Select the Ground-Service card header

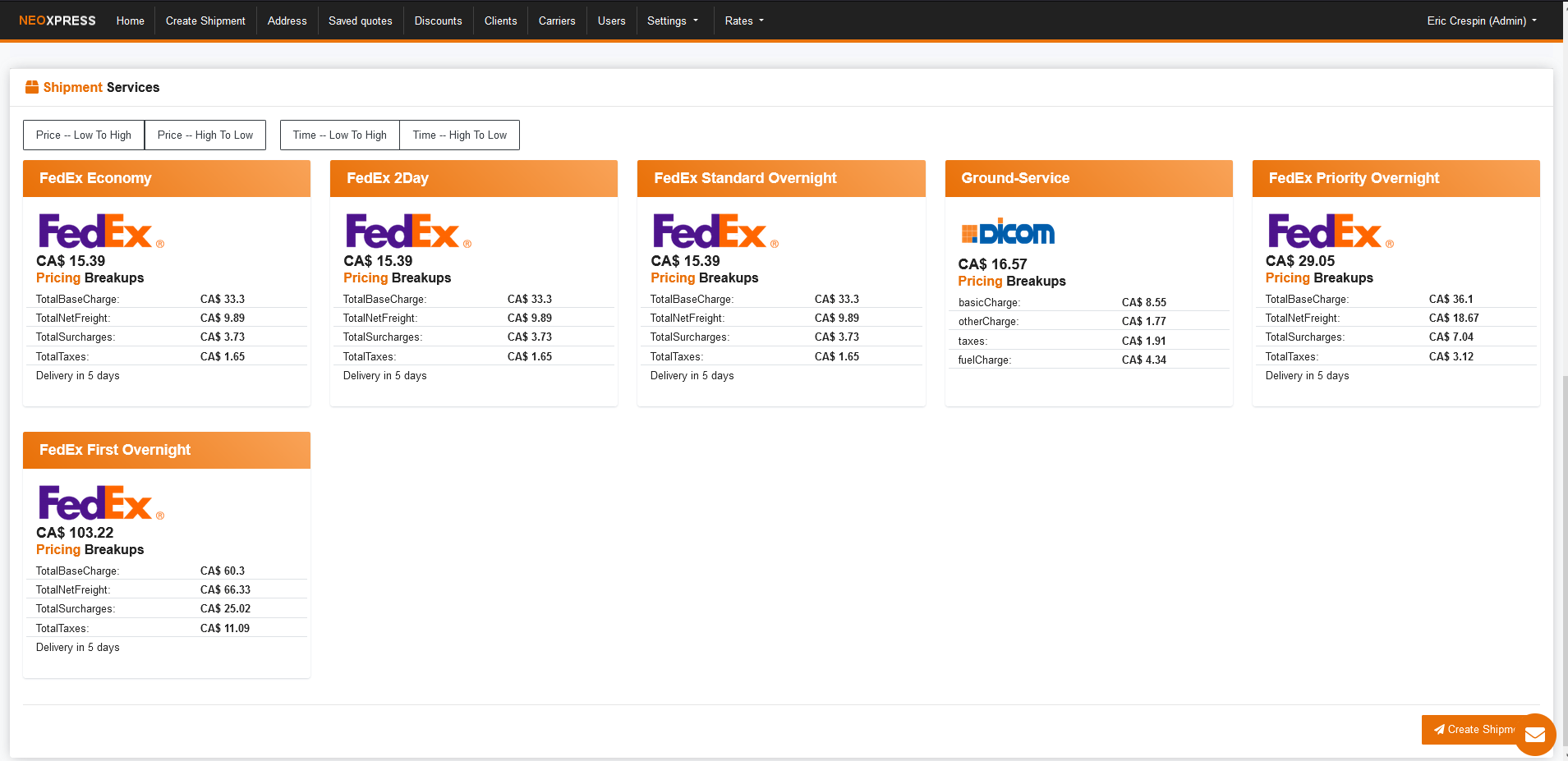pos(1088,178)
